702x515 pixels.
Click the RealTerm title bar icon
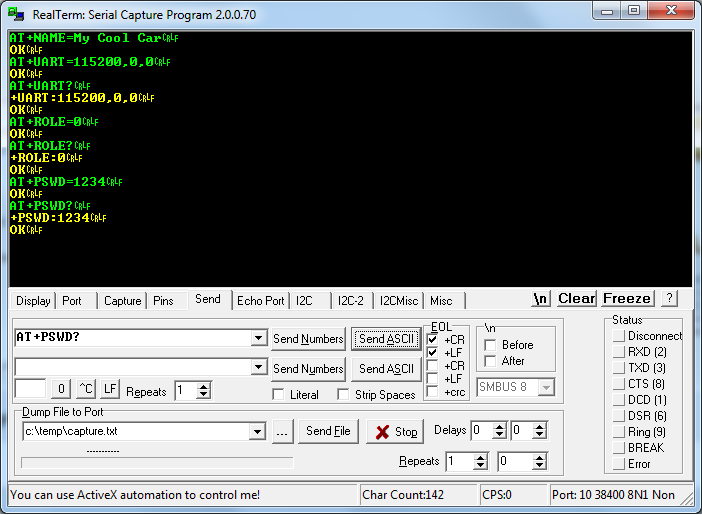point(16,13)
